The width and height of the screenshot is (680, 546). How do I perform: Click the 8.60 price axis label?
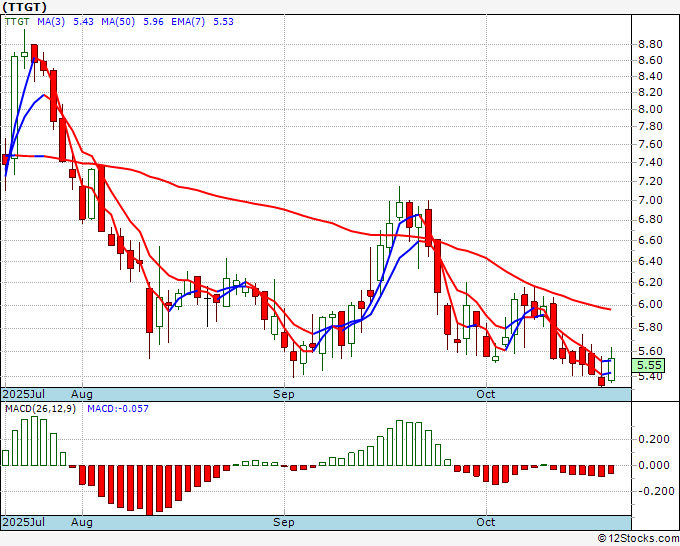[650, 60]
